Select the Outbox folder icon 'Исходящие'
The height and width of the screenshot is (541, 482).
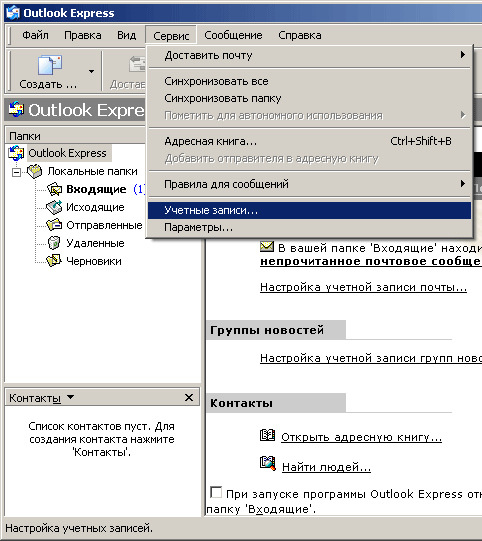(54, 207)
